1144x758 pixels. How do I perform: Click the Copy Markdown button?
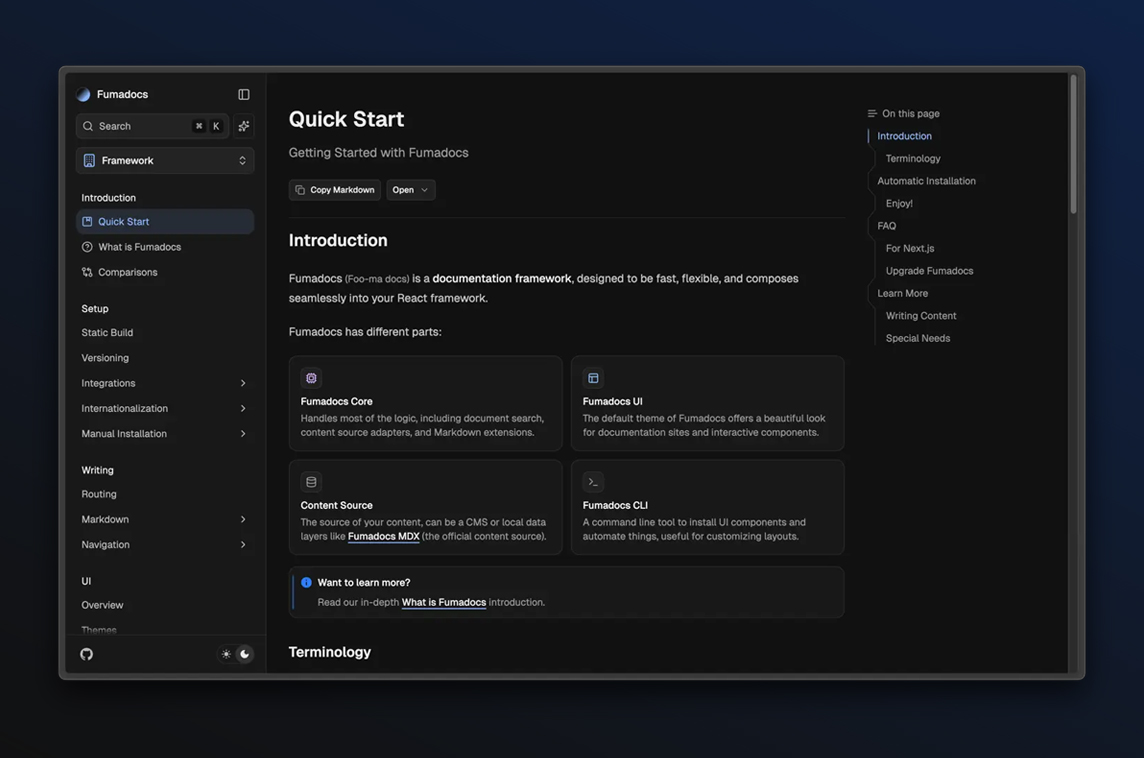(335, 190)
